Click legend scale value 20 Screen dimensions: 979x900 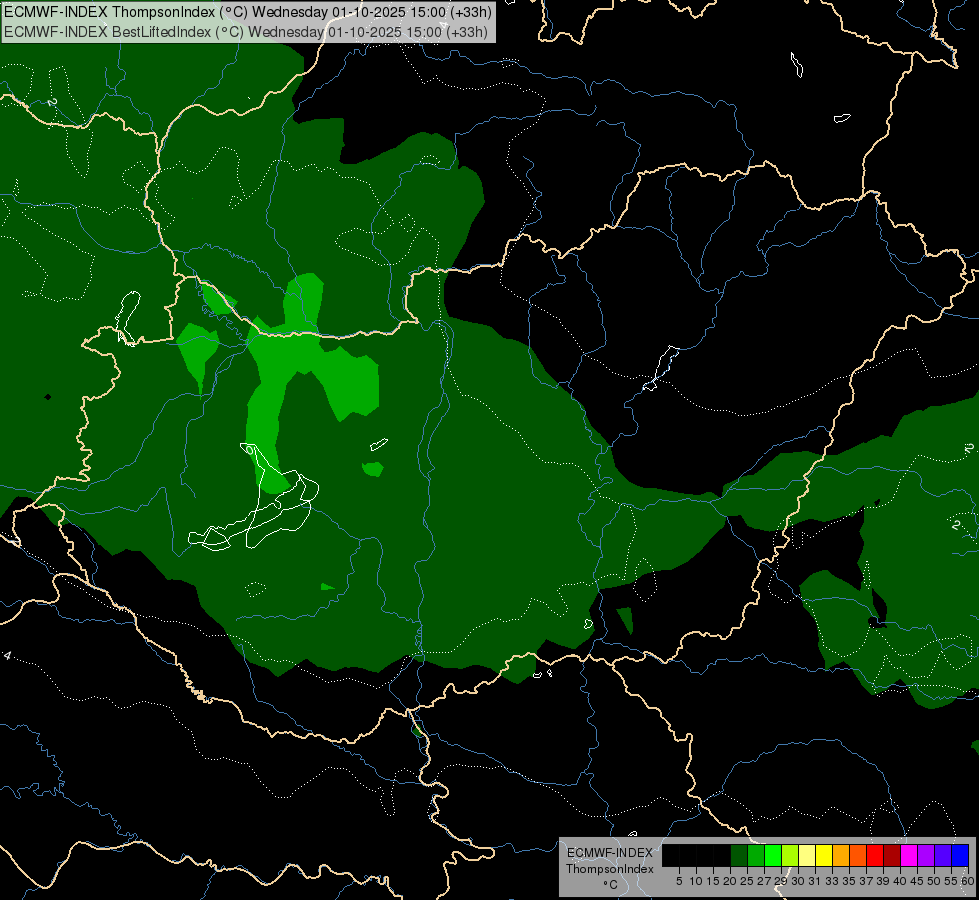(x=730, y=881)
